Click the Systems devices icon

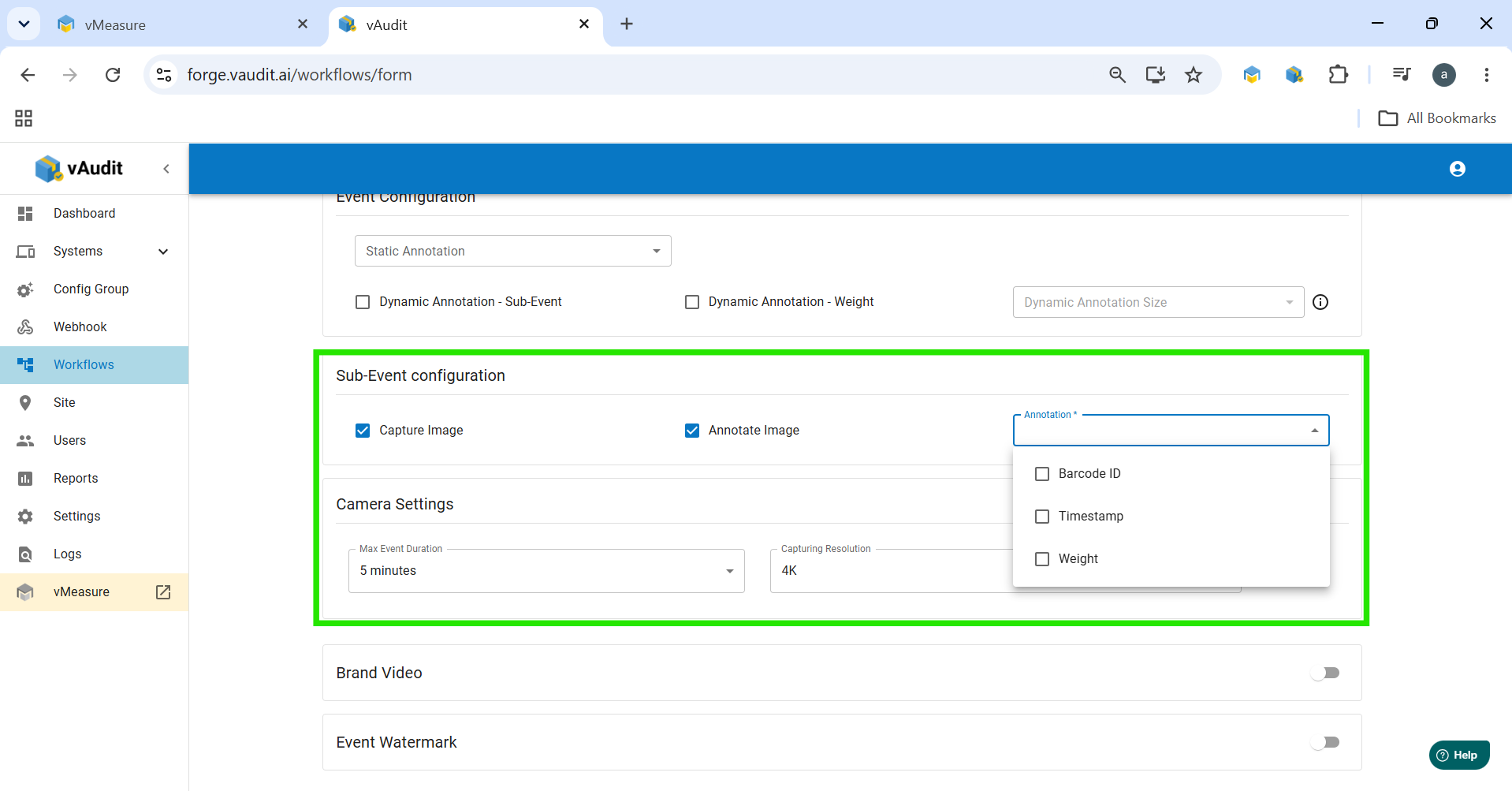(x=25, y=252)
